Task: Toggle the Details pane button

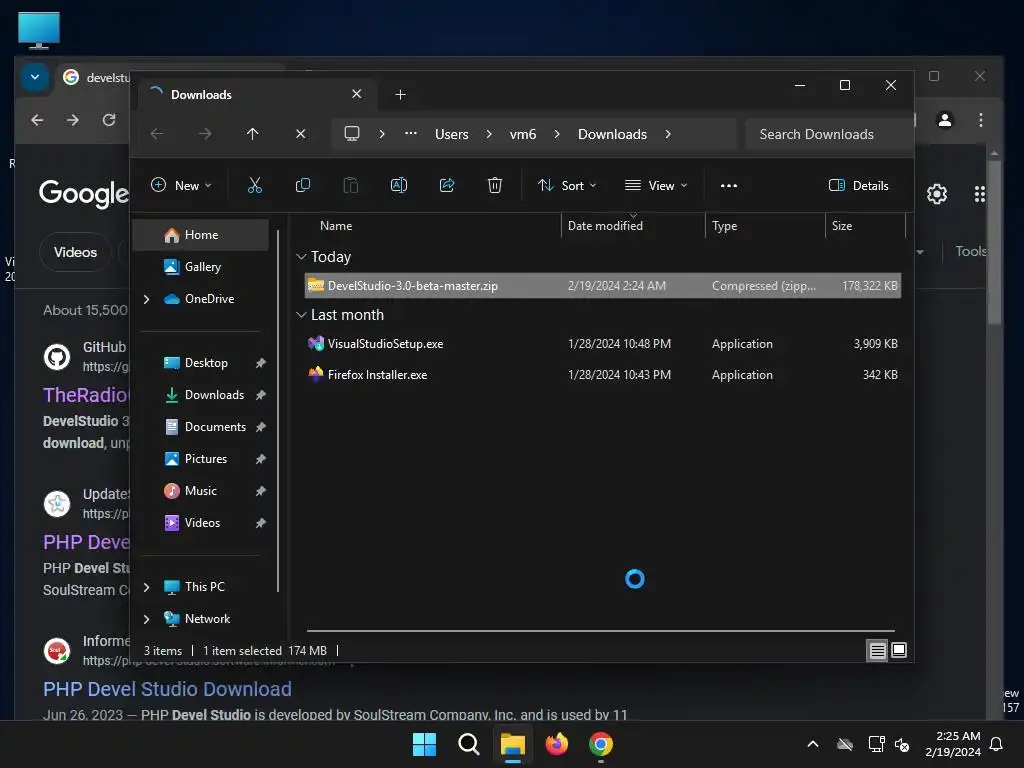Action: click(858, 185)
